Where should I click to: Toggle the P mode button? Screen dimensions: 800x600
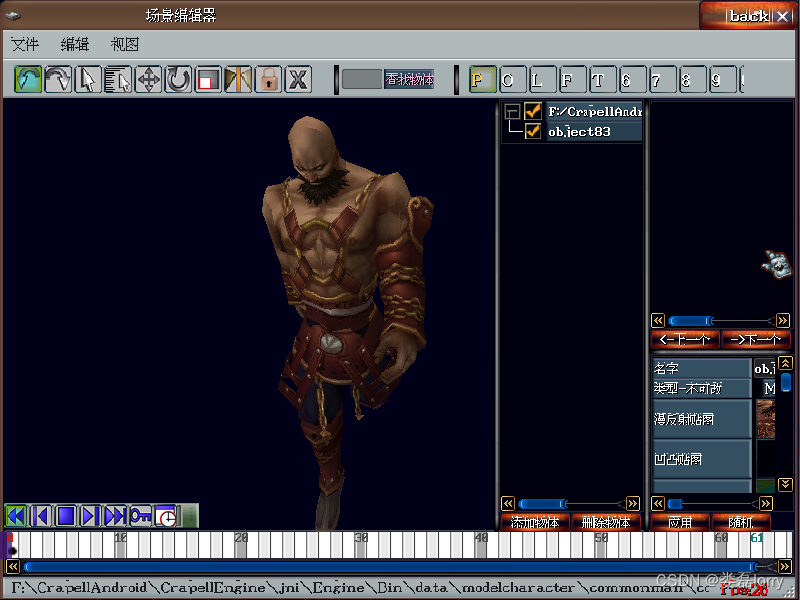483,80
